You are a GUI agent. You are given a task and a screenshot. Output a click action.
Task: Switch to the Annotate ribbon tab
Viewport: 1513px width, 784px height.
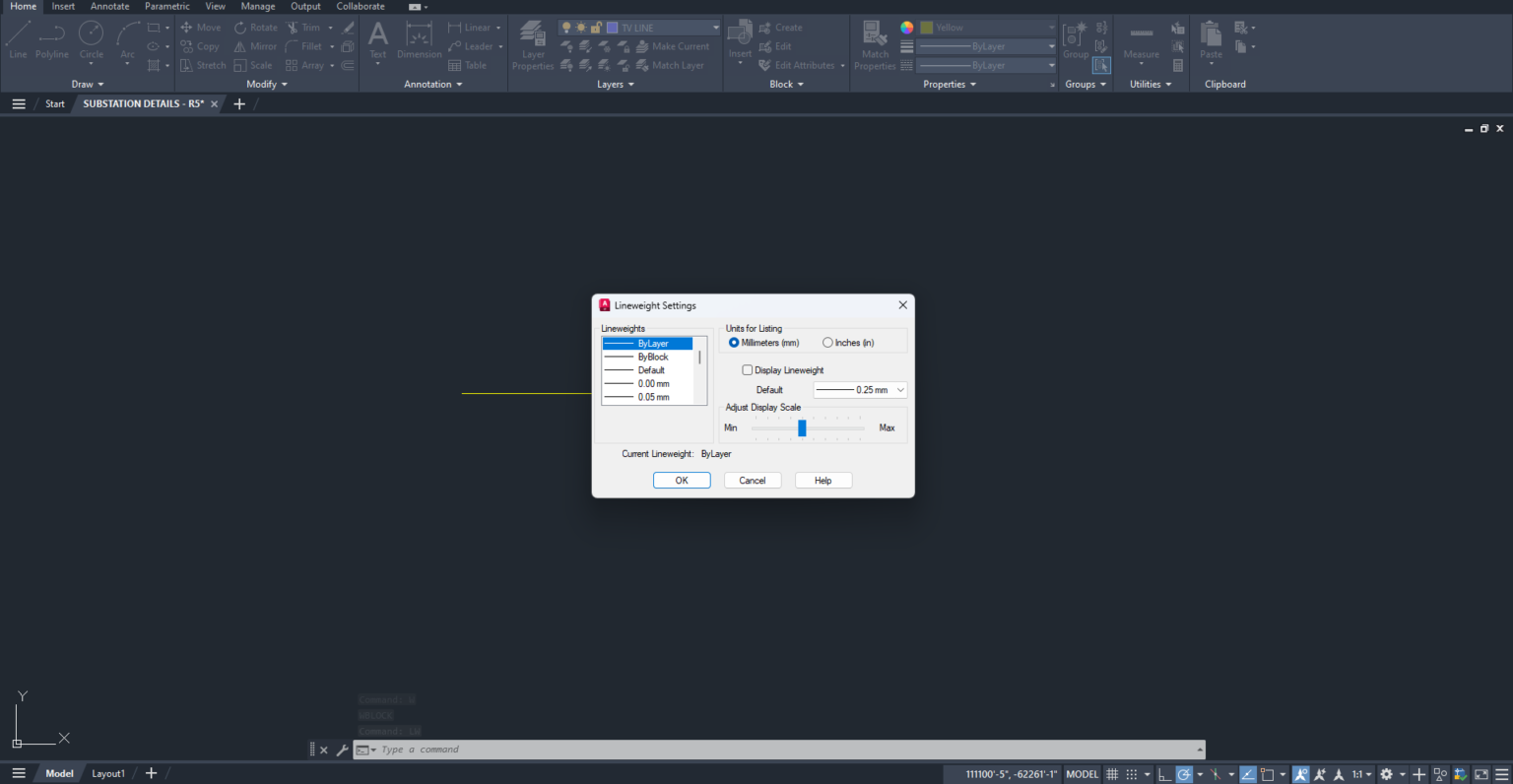click(109, 6)
